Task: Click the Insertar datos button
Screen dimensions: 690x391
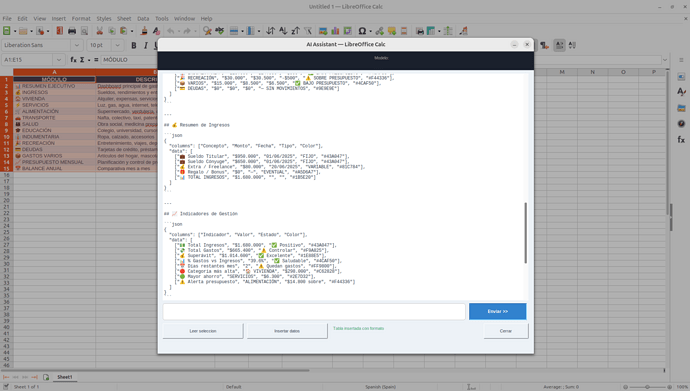Action: click(x=287, y=331)
